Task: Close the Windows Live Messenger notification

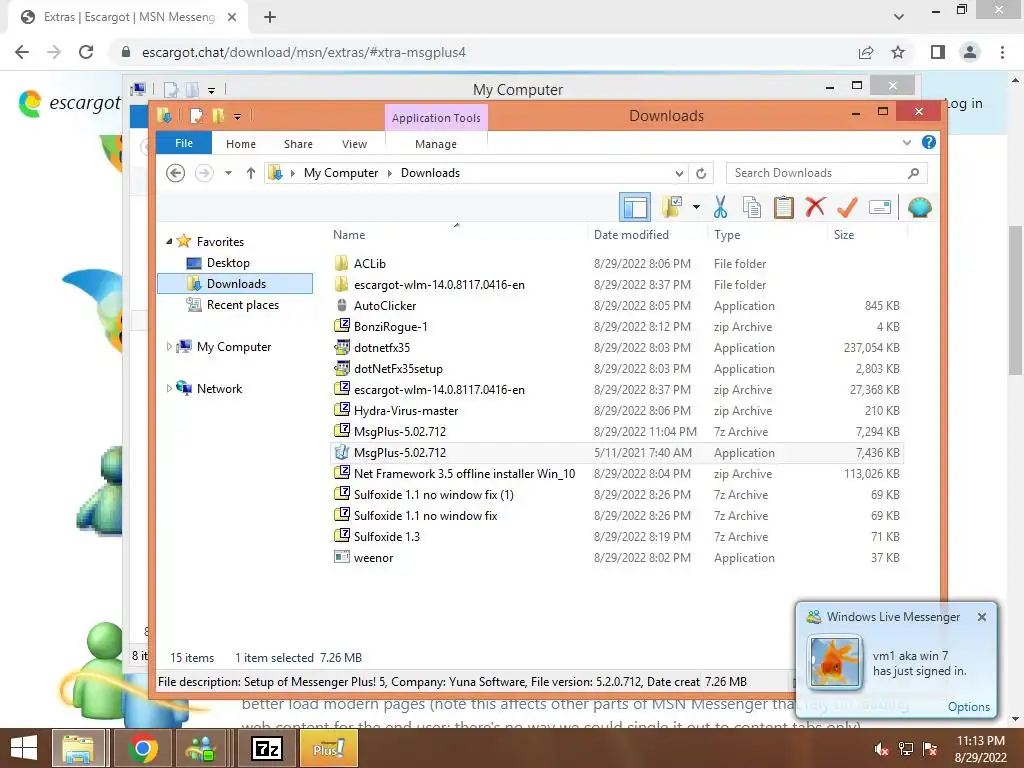Action: [x=982, y=616]
